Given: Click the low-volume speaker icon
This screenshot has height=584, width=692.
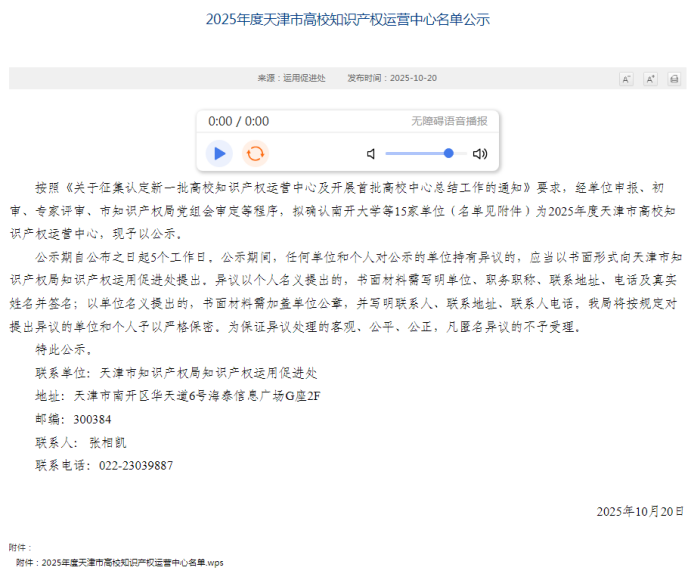Looking at the screenshot, I should tap(371, 154).
